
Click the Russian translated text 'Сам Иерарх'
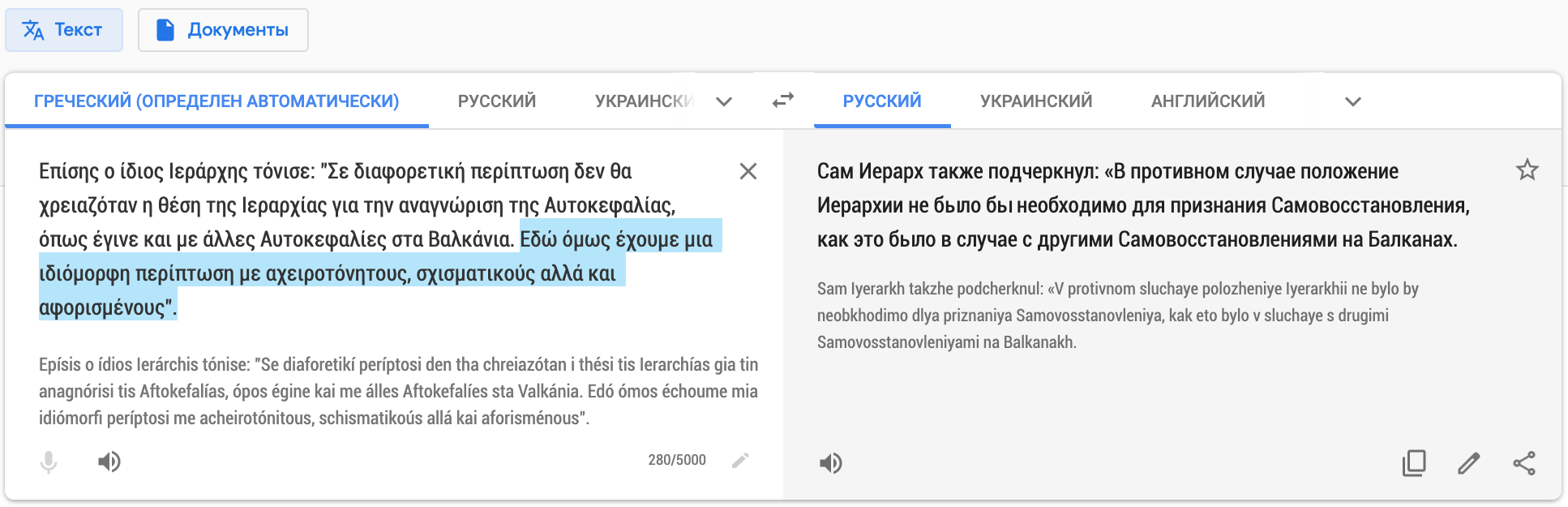point(870,171)
